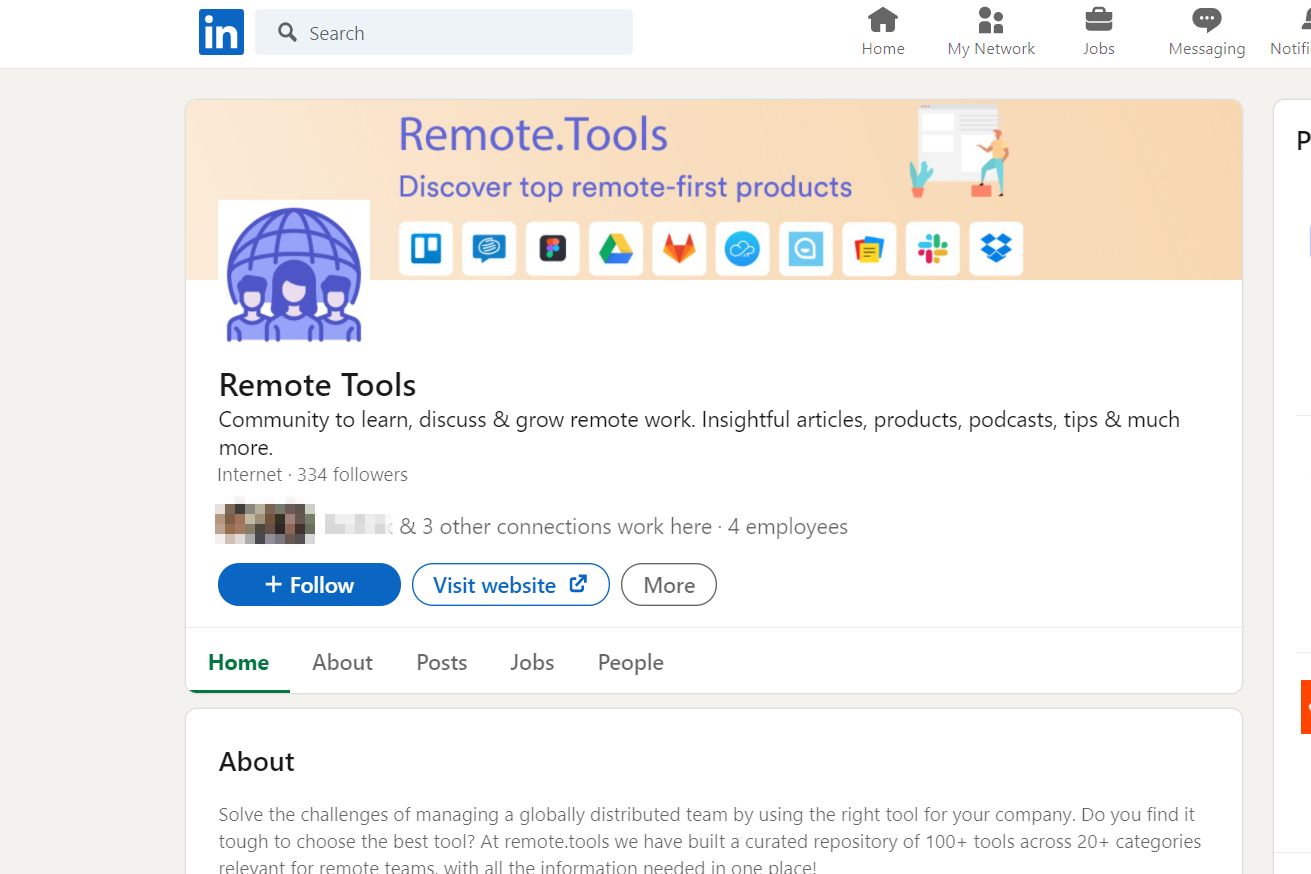This screenshot has width=1311, height=874.
Task: Click the Trello icon in banner
Action: tap(426, 249)
